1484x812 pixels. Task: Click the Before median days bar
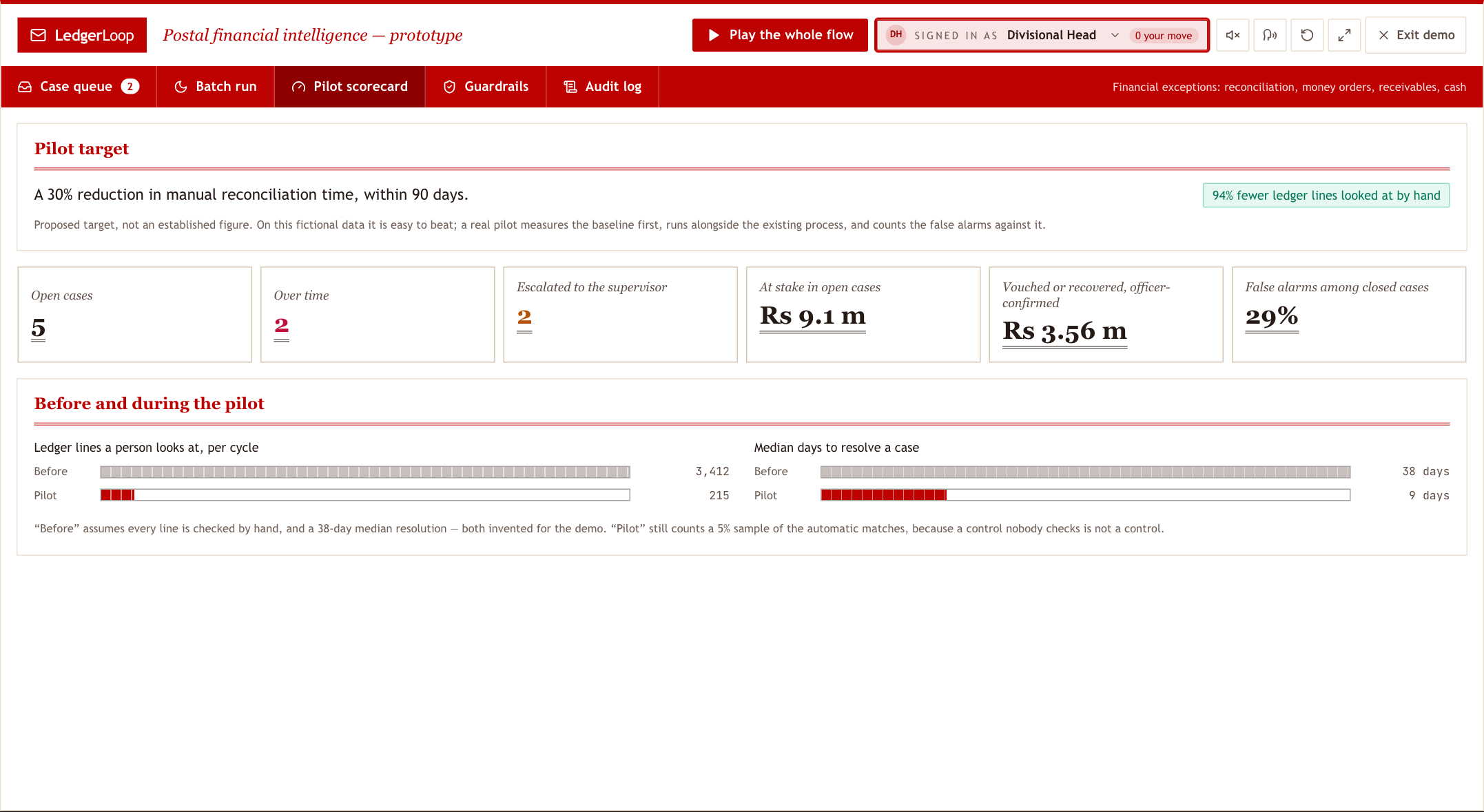point(1085,472)
